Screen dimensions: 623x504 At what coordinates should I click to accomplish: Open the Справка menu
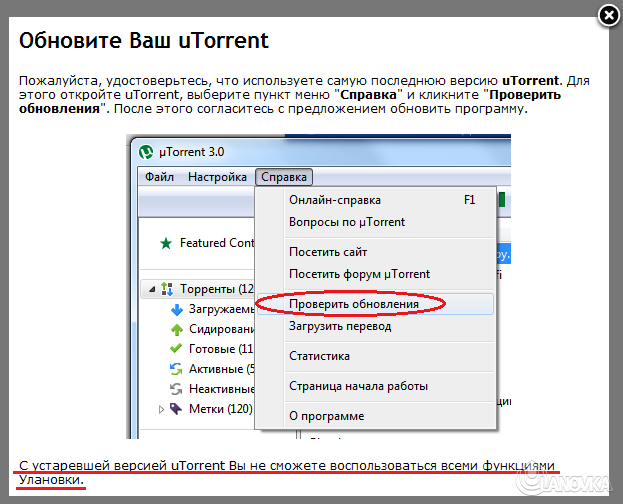(284, 177)
